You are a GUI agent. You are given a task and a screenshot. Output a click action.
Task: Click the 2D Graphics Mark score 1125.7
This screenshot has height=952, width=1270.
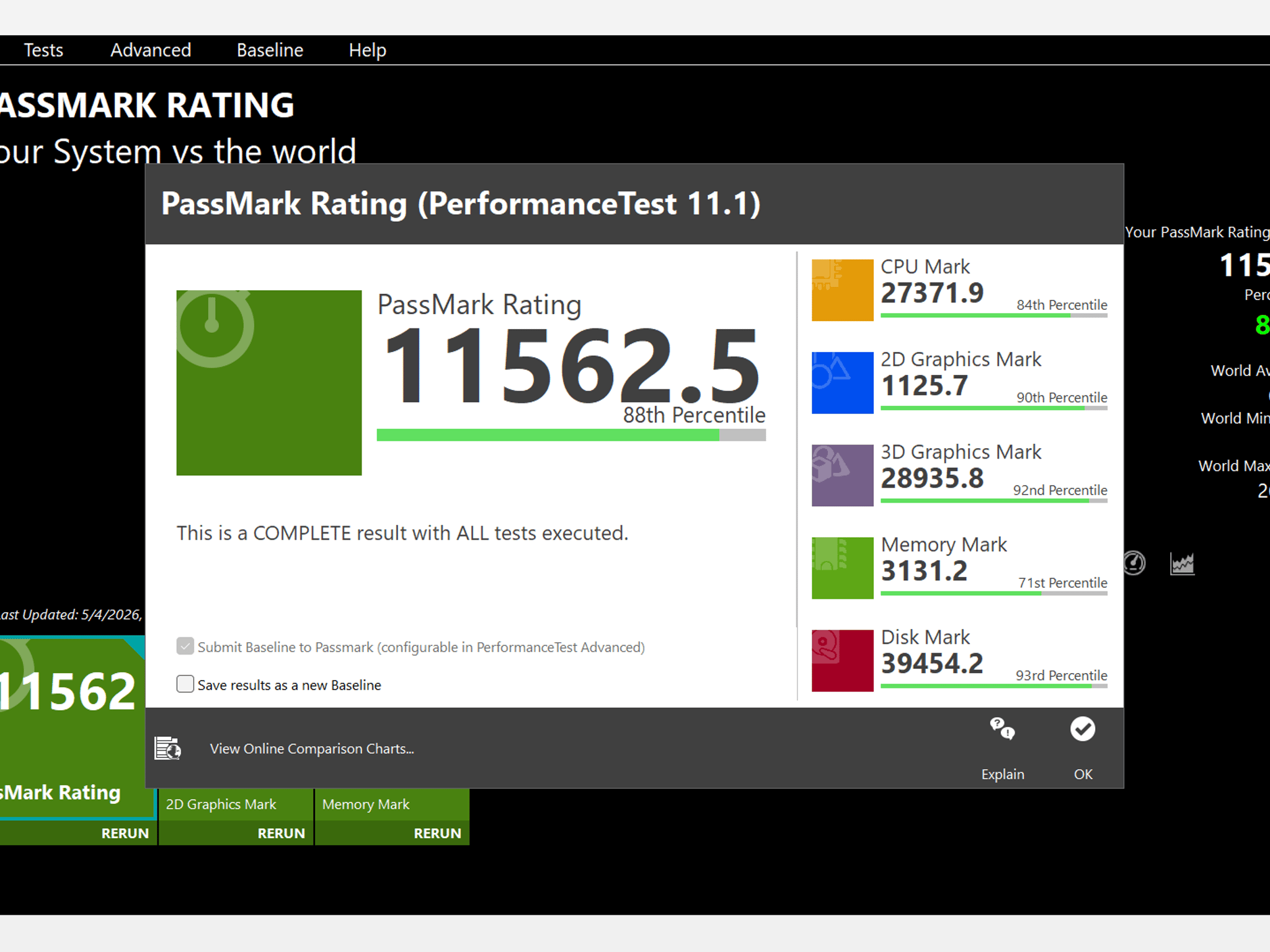pos(924,386)
